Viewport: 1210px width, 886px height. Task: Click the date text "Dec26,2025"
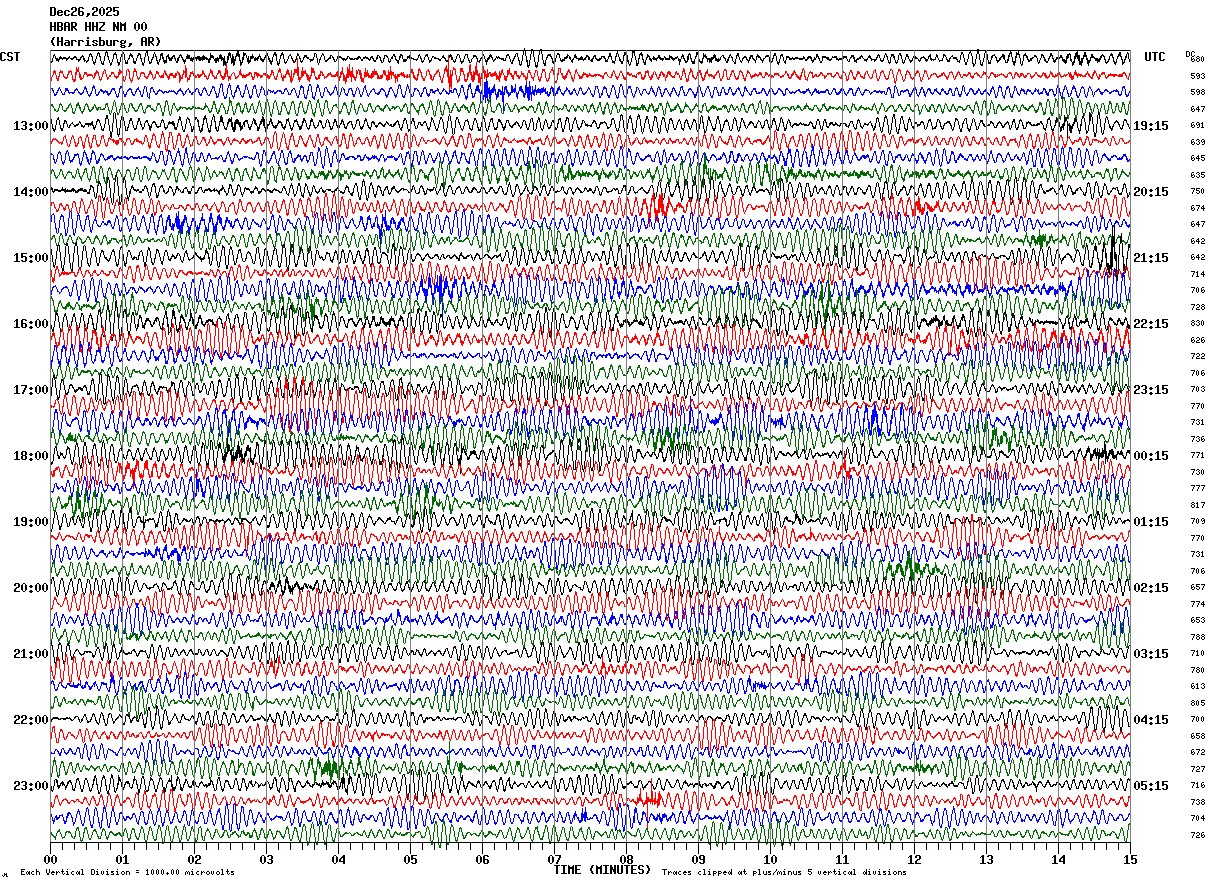click(x=84, y=12)
